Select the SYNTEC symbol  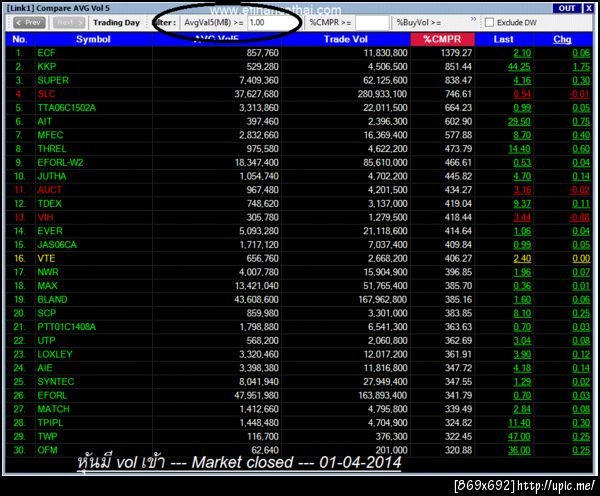[x=56, y=382]
